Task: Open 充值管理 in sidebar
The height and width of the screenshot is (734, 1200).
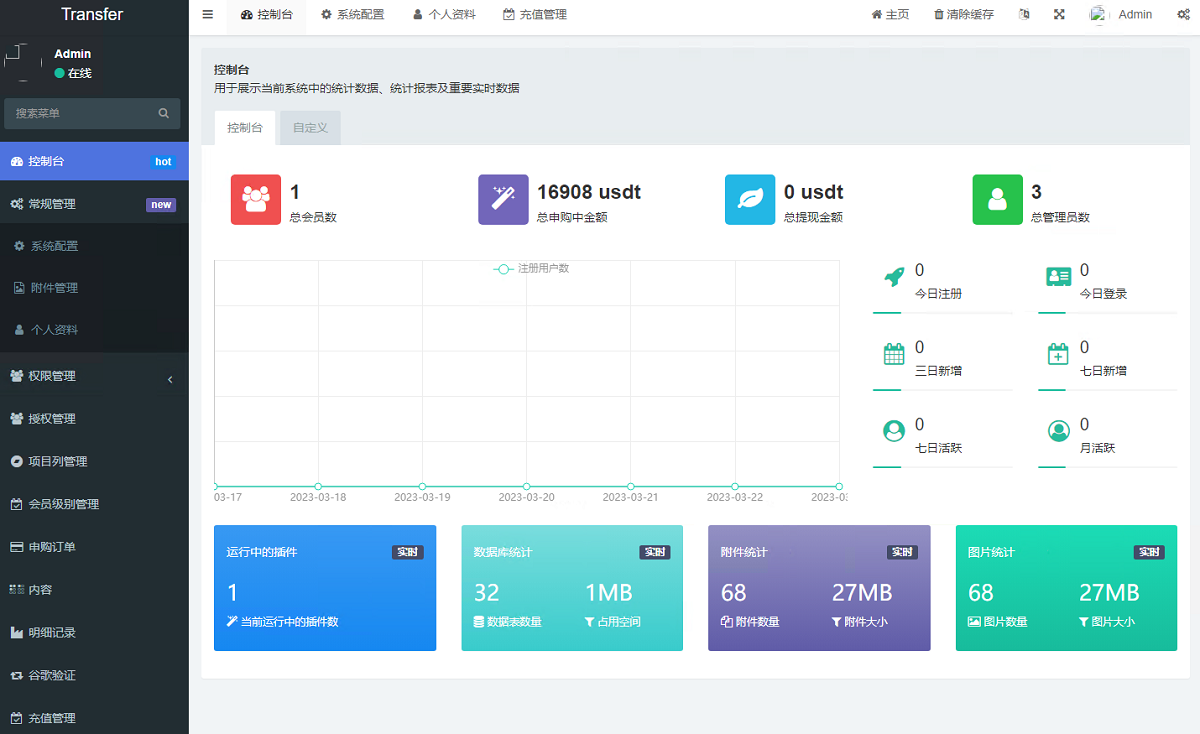Action: coord(94,718)
